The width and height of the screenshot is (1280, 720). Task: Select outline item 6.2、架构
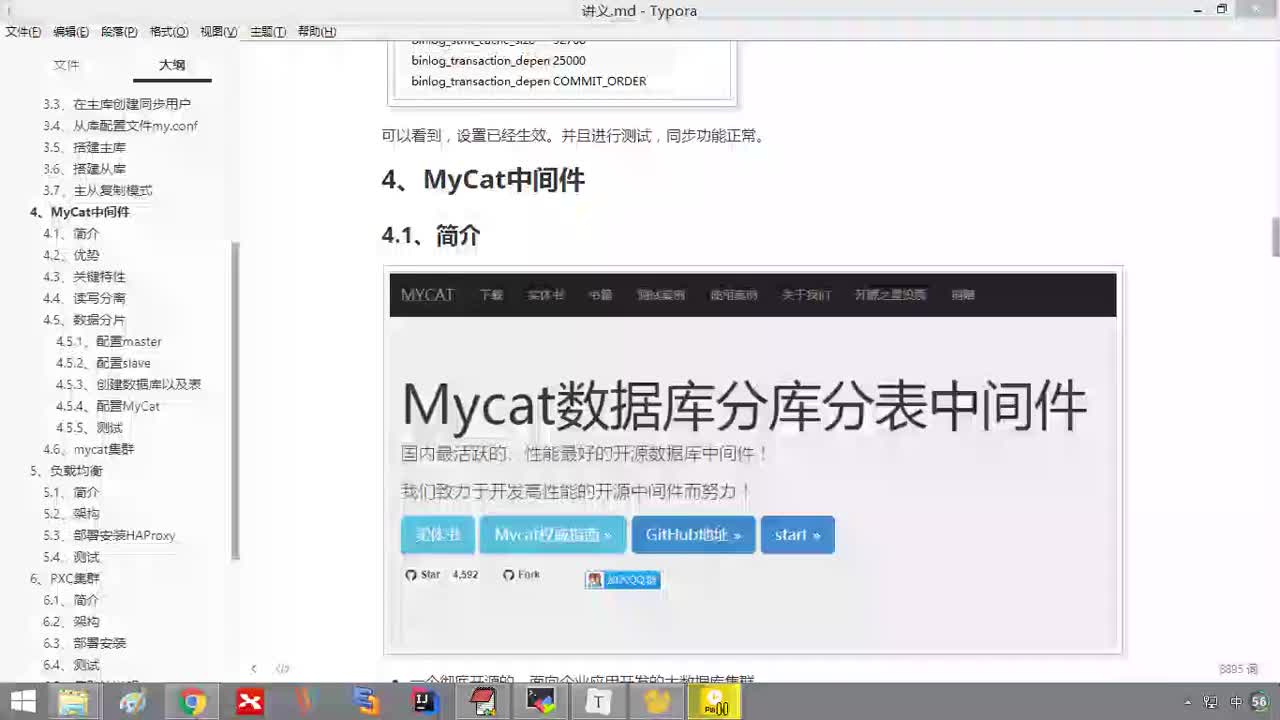coord(71,621)
